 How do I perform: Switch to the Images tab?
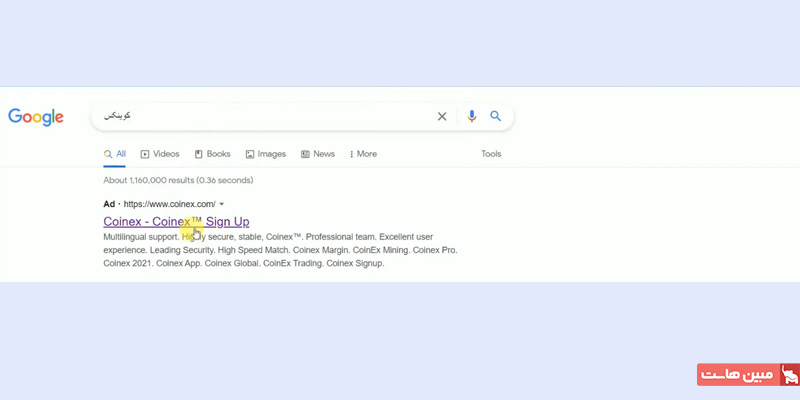pos(266,154)
